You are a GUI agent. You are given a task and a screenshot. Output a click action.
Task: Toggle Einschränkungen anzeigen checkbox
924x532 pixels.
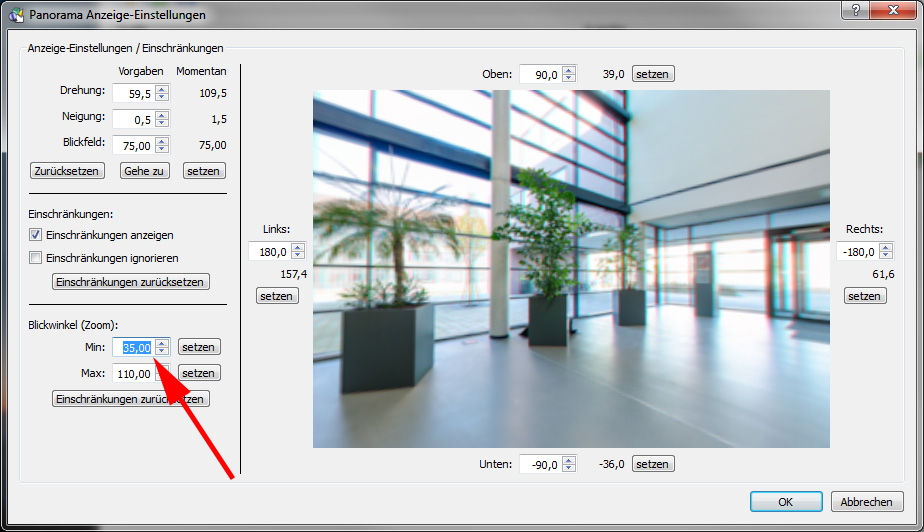click(x=36, y=235)
